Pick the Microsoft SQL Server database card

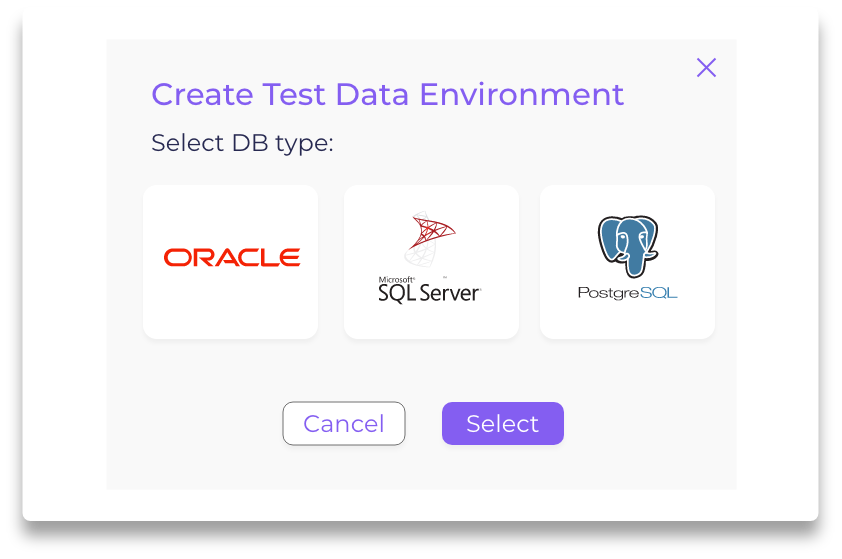tap(431, 262)
